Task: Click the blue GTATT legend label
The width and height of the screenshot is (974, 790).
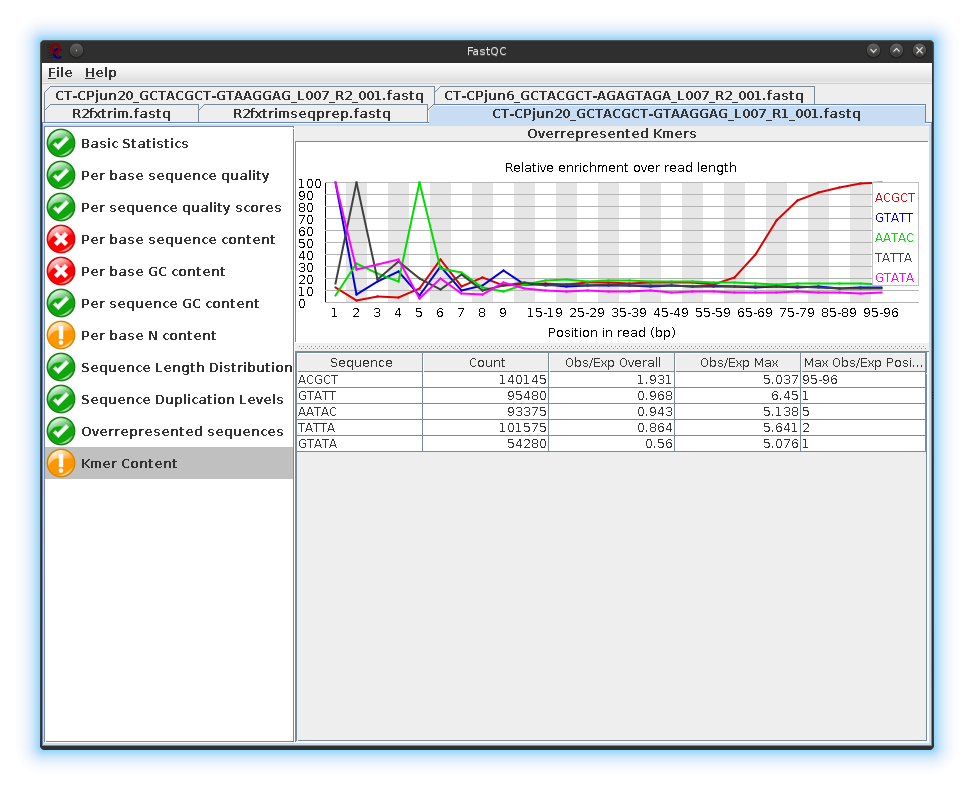Action: (x=894, y=217)
